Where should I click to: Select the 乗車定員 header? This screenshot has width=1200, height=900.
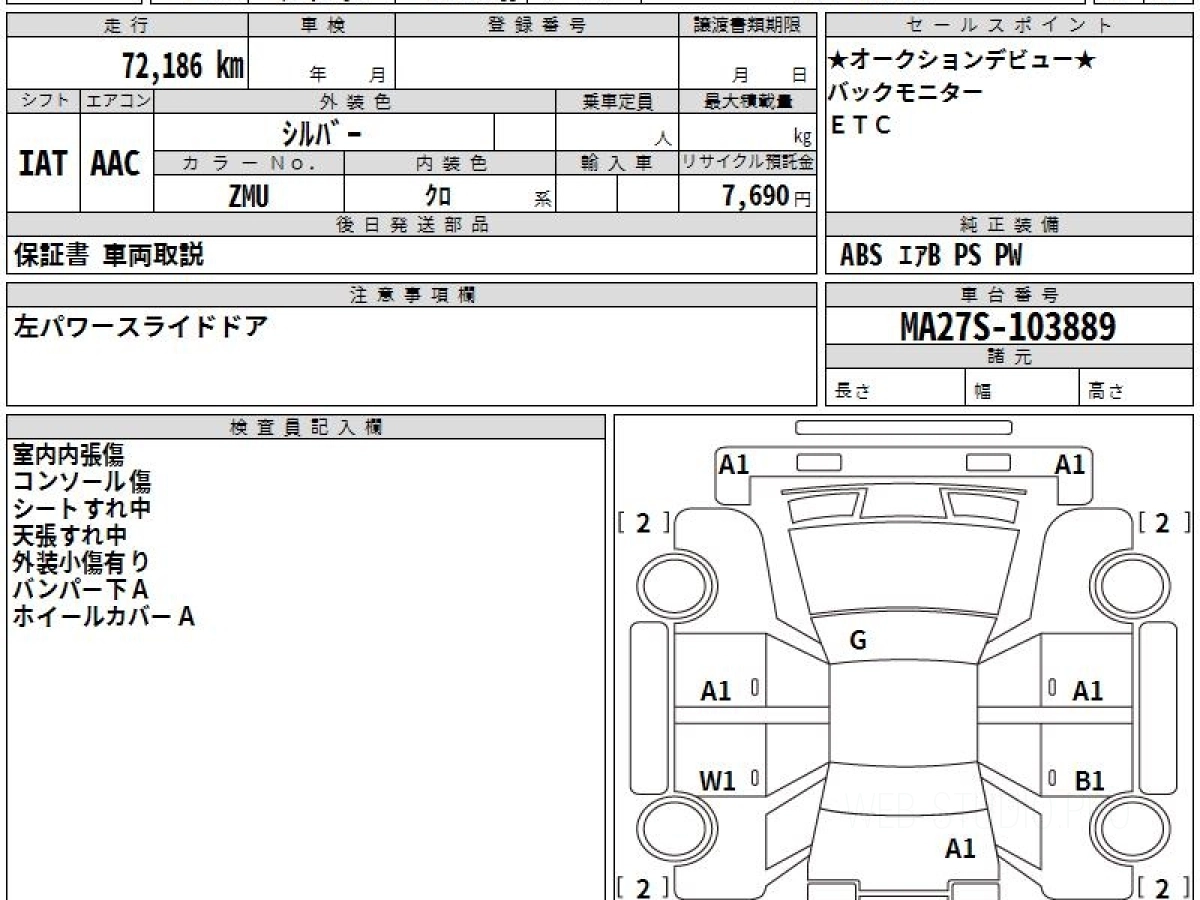(x=617, y=101)
